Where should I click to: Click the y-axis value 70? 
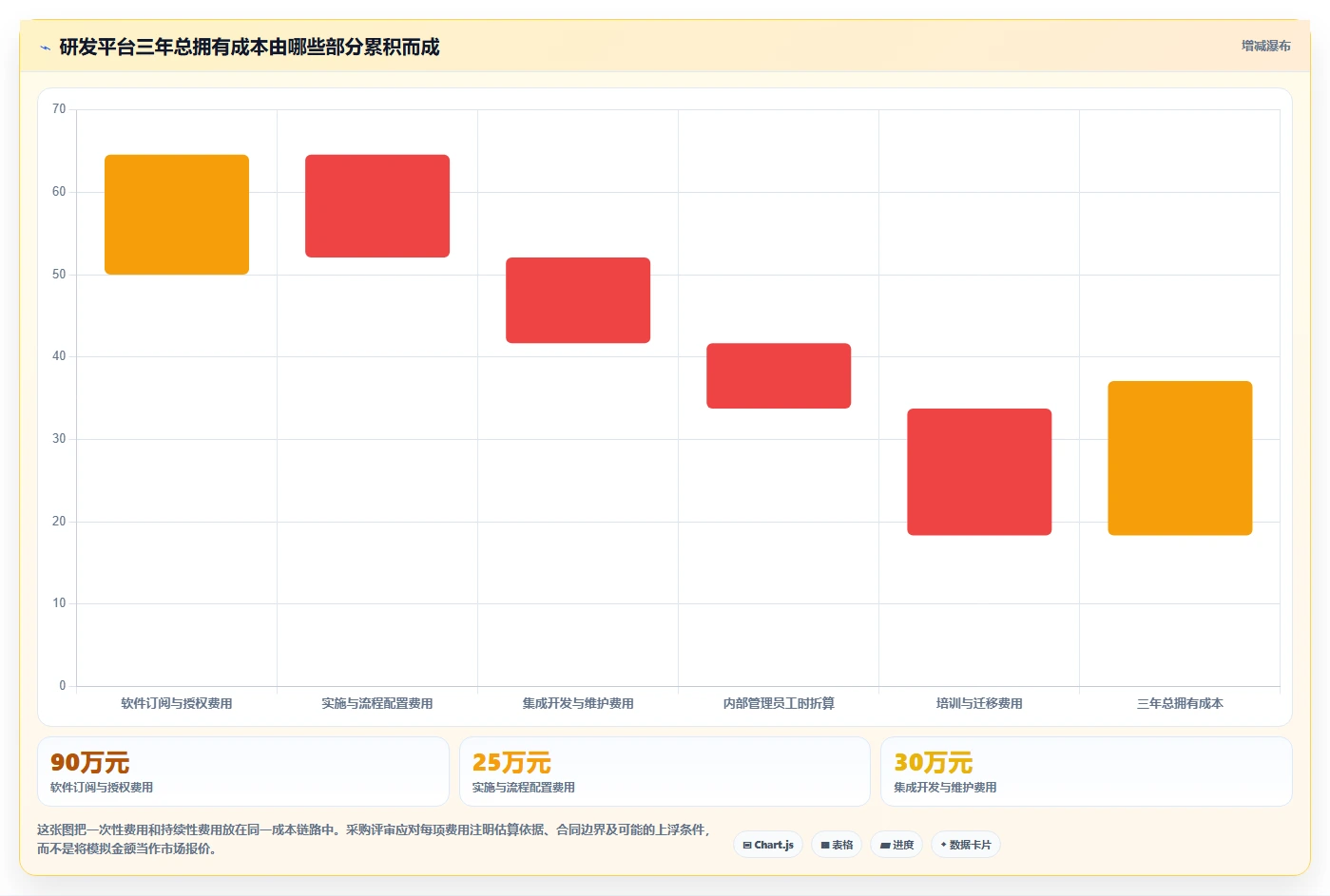[x=59, y=109]
